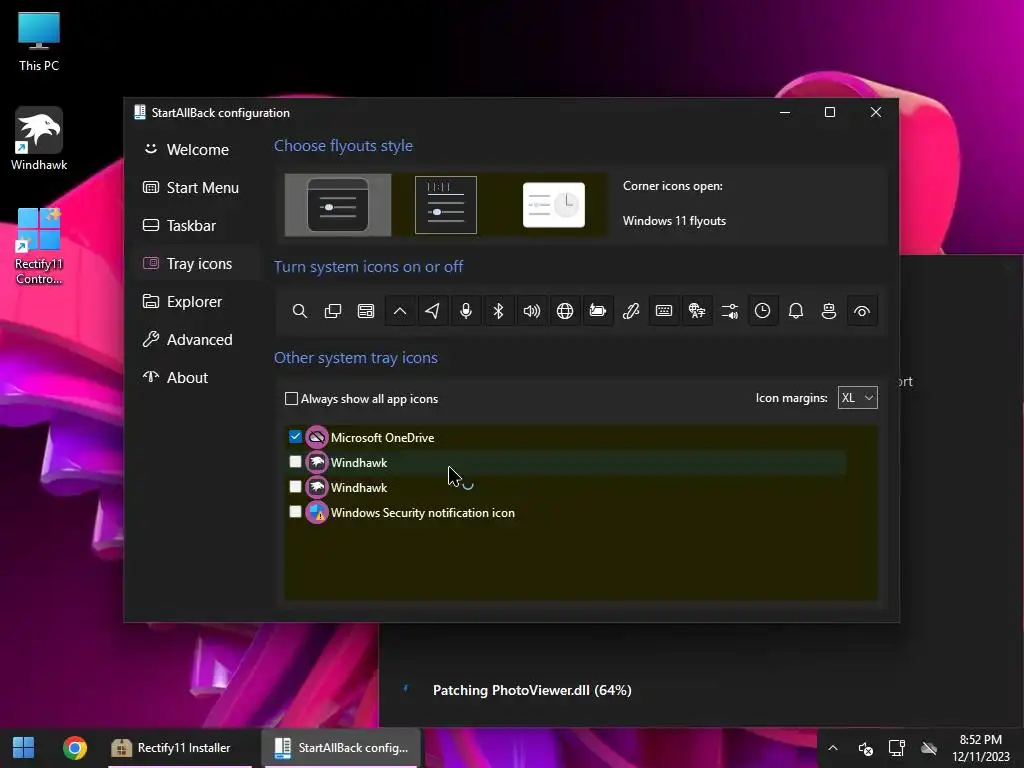
Task: Open the About section
Action: (197, 377)
